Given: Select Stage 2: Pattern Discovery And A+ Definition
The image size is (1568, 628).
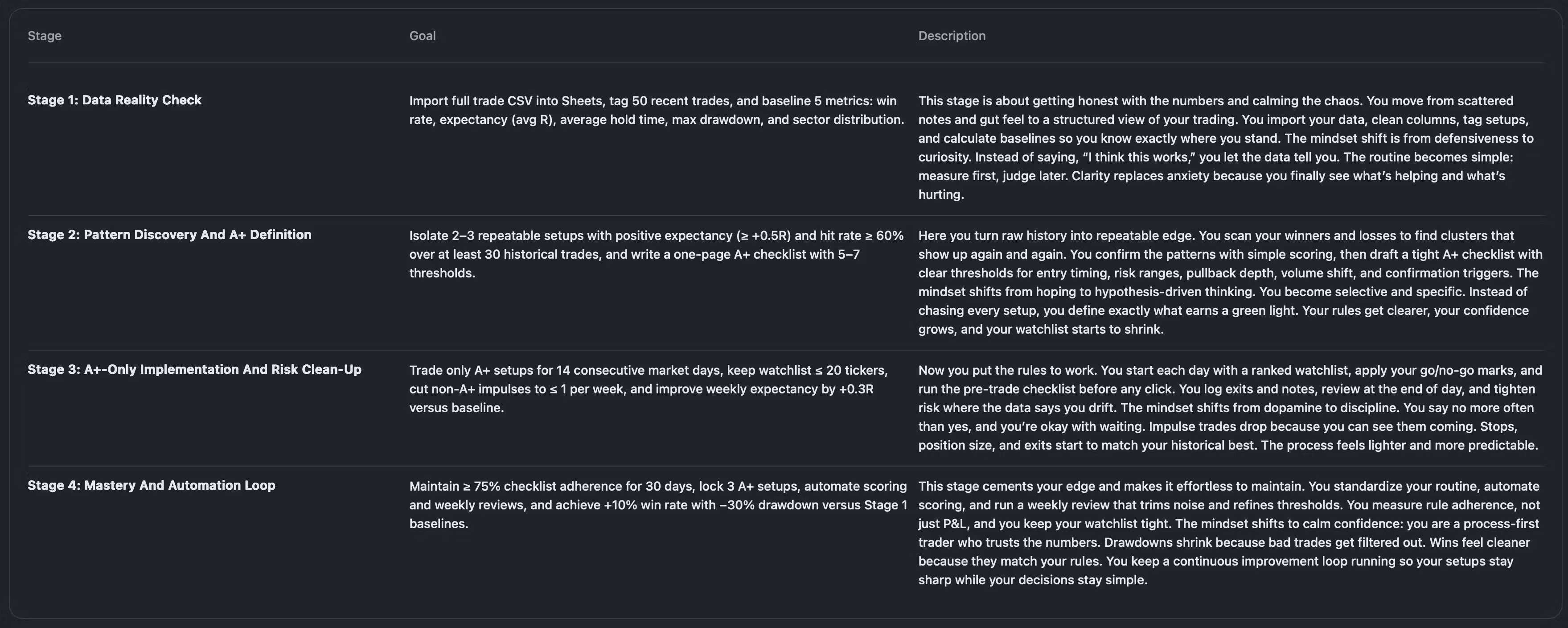Looking at the screenshot, I should pos(169,235).
